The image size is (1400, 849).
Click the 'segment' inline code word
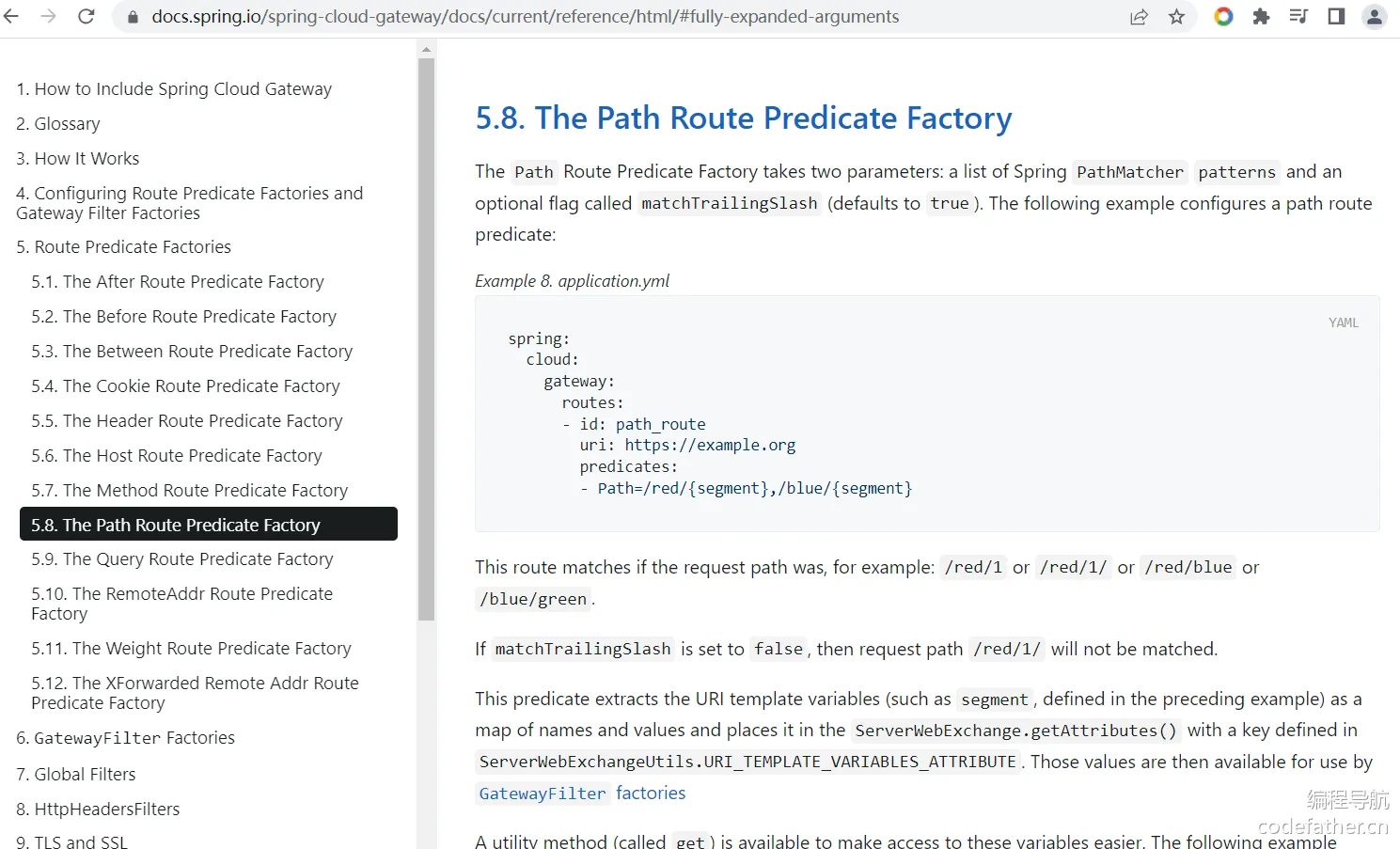995,700
